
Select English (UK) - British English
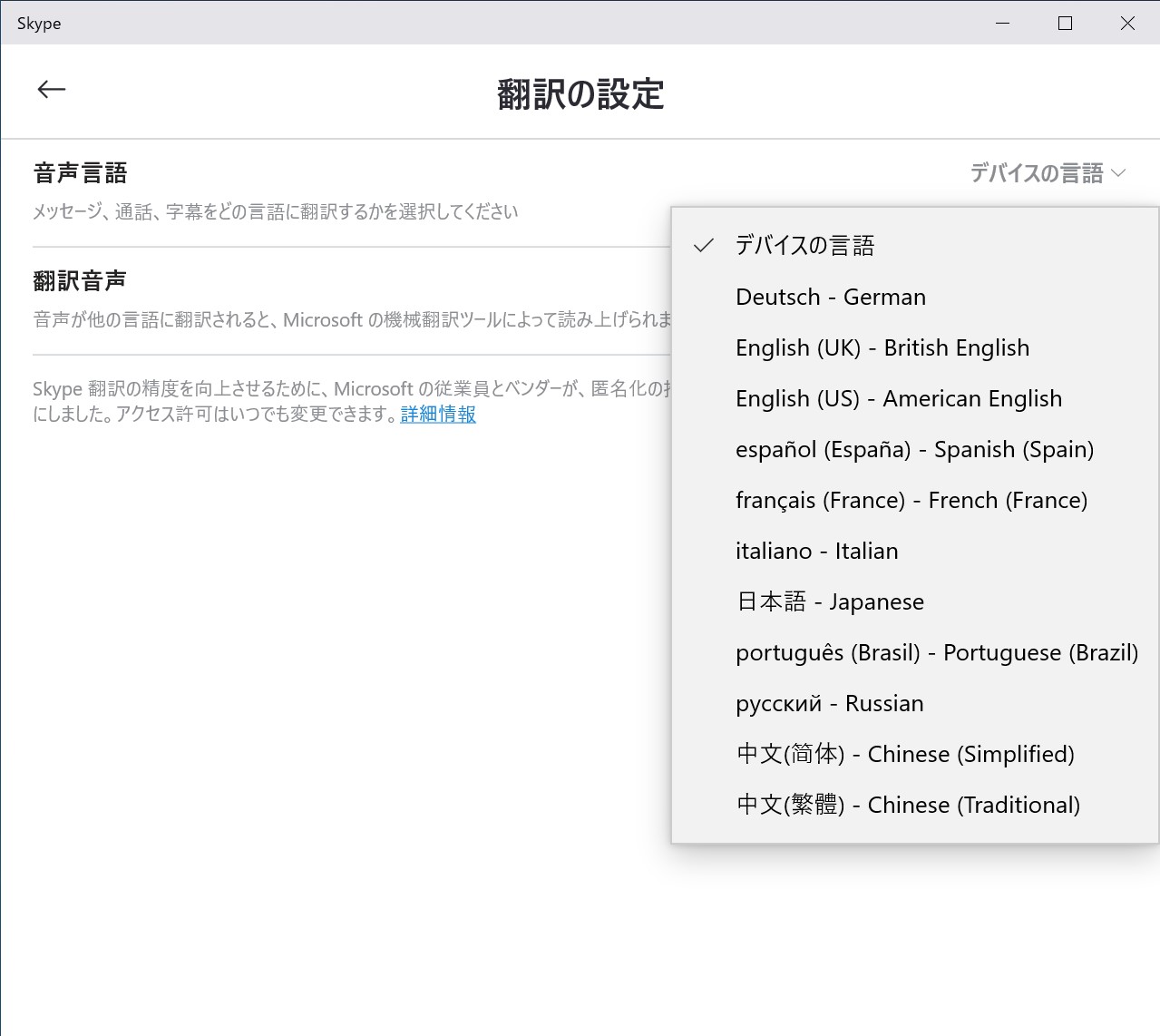tap(882, 347)
